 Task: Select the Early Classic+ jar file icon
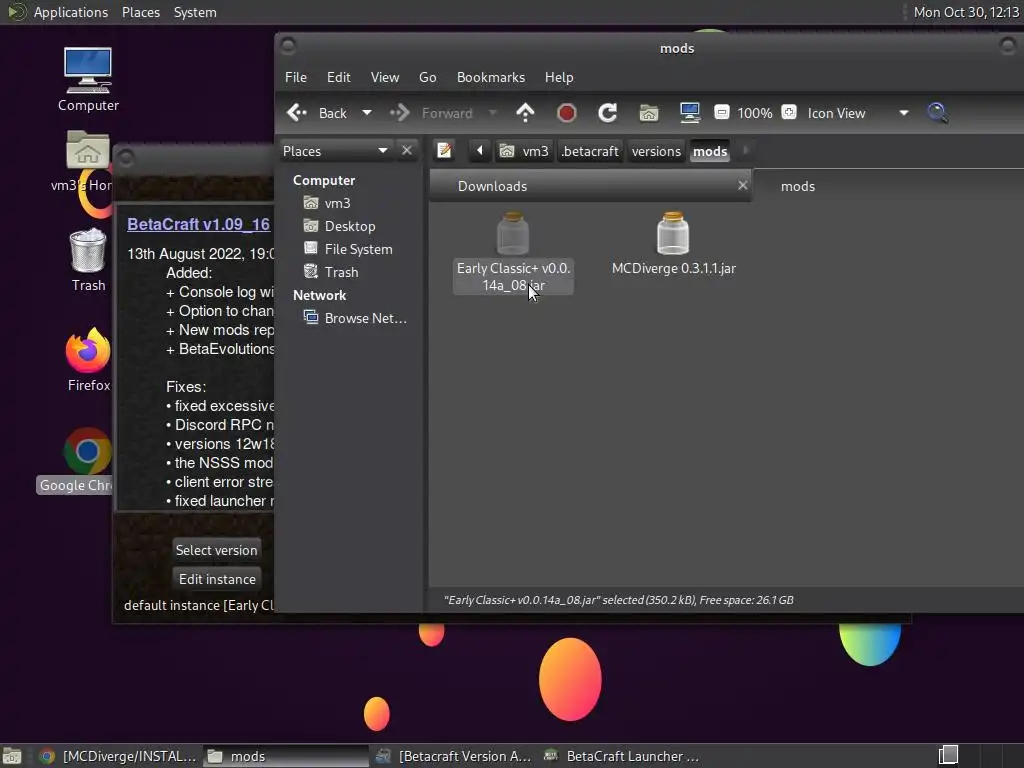point(513,233)
